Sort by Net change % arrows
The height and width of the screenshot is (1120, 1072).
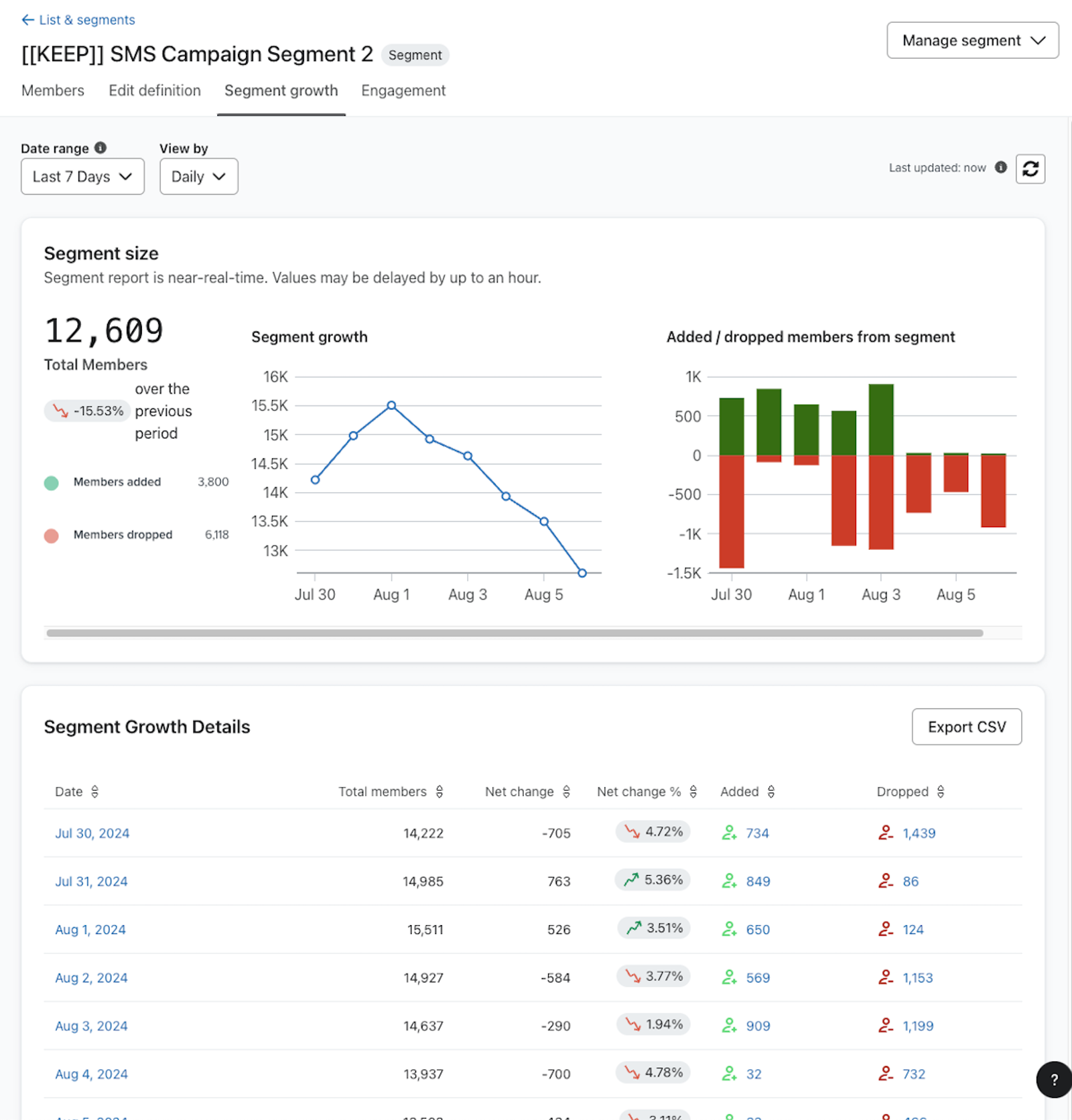click(x=693, y=792)
